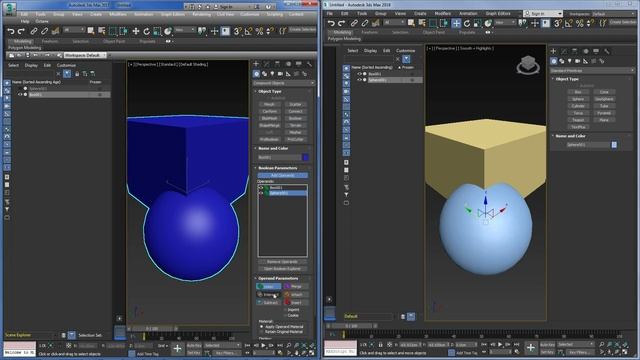This screenshot has height=360, width=640.
Task: Toggle Box001 visibility eye in right scene explorer
Action: pos(359,74)
